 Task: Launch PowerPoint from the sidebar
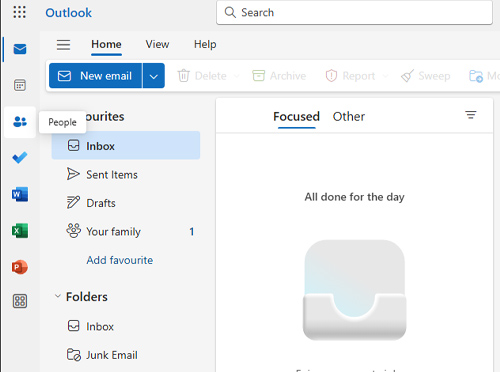tap(20, 267)
